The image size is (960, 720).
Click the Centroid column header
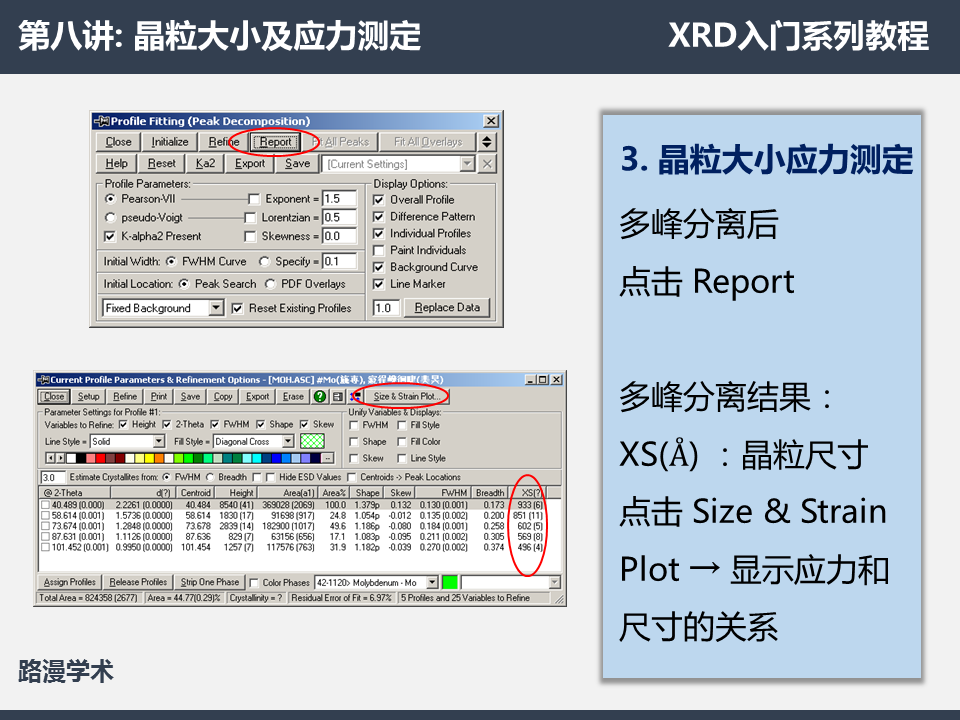196,492
